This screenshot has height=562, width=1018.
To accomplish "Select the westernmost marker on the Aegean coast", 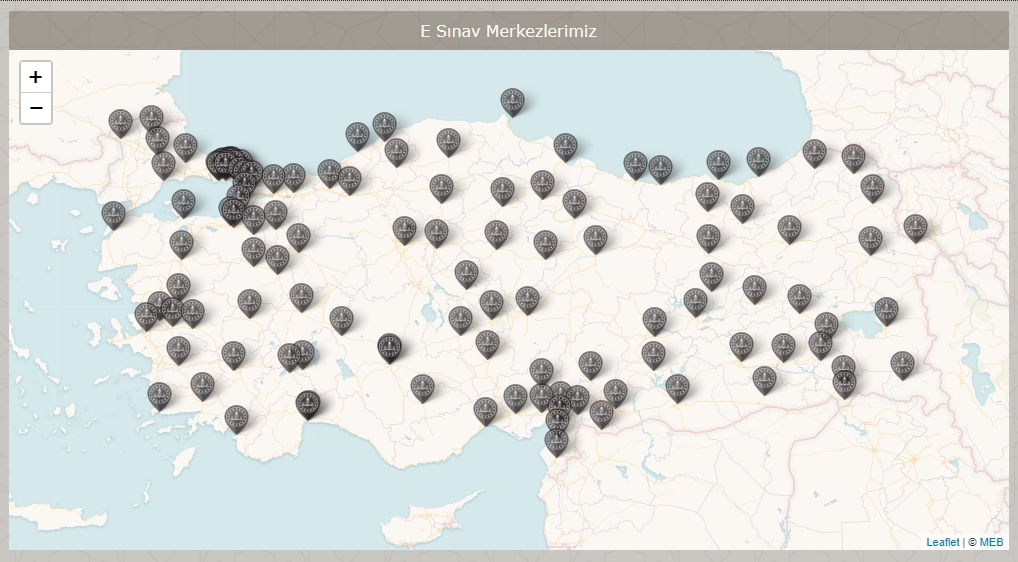I will pos(114,215).
